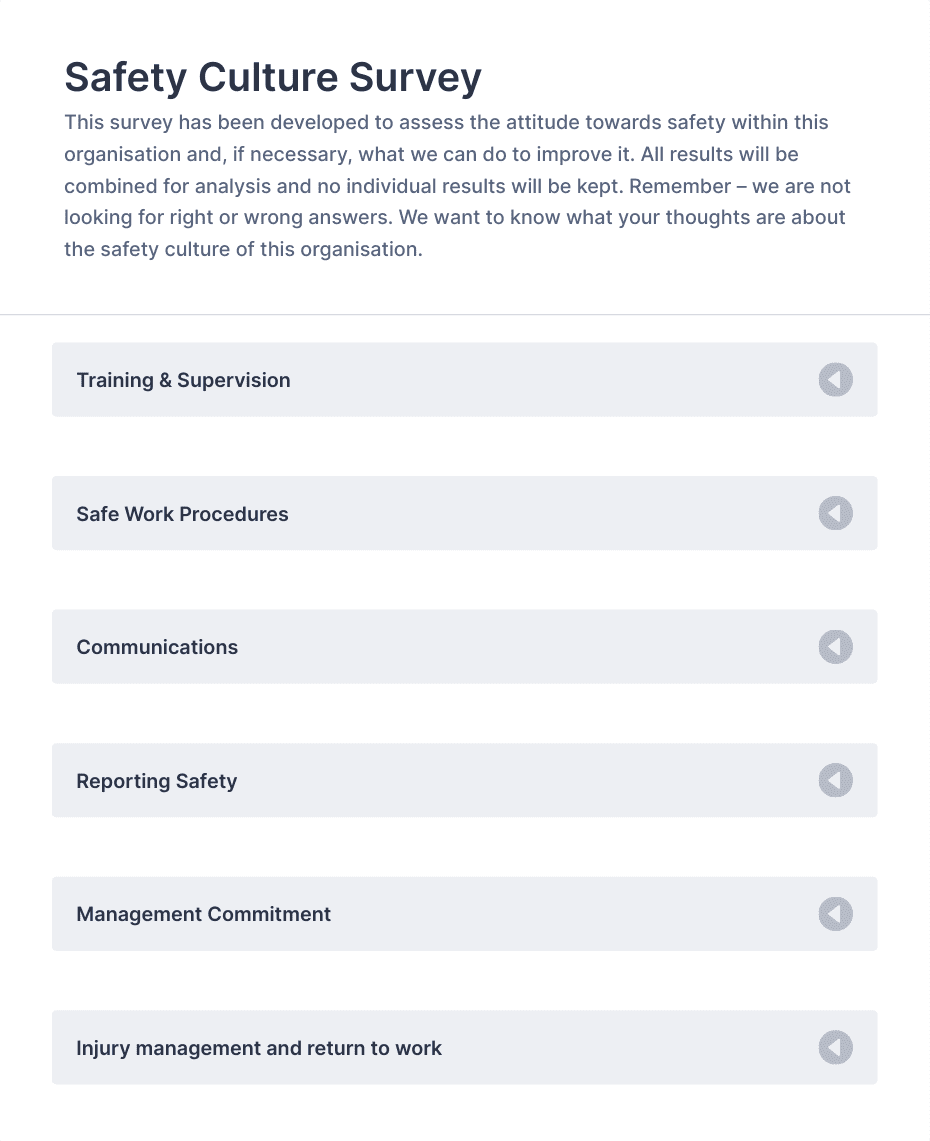
Task: Expand the Injury management and return to work section
Action: [464, 1047]
